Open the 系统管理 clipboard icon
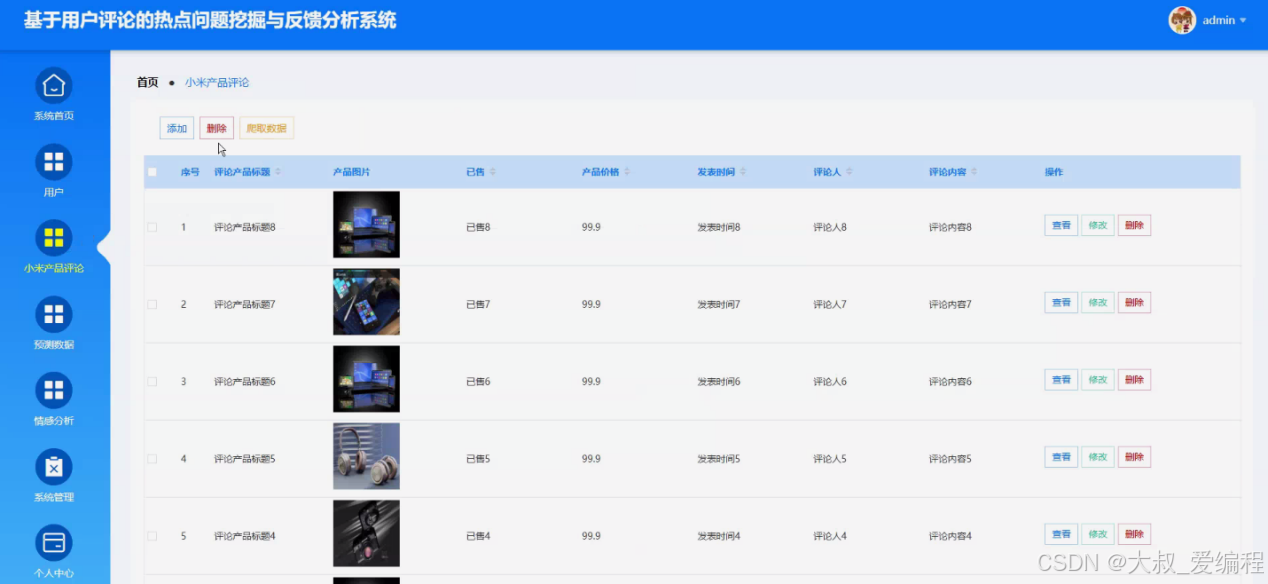The width and height of the screenshot is (1268, 584). pos(54,467)
